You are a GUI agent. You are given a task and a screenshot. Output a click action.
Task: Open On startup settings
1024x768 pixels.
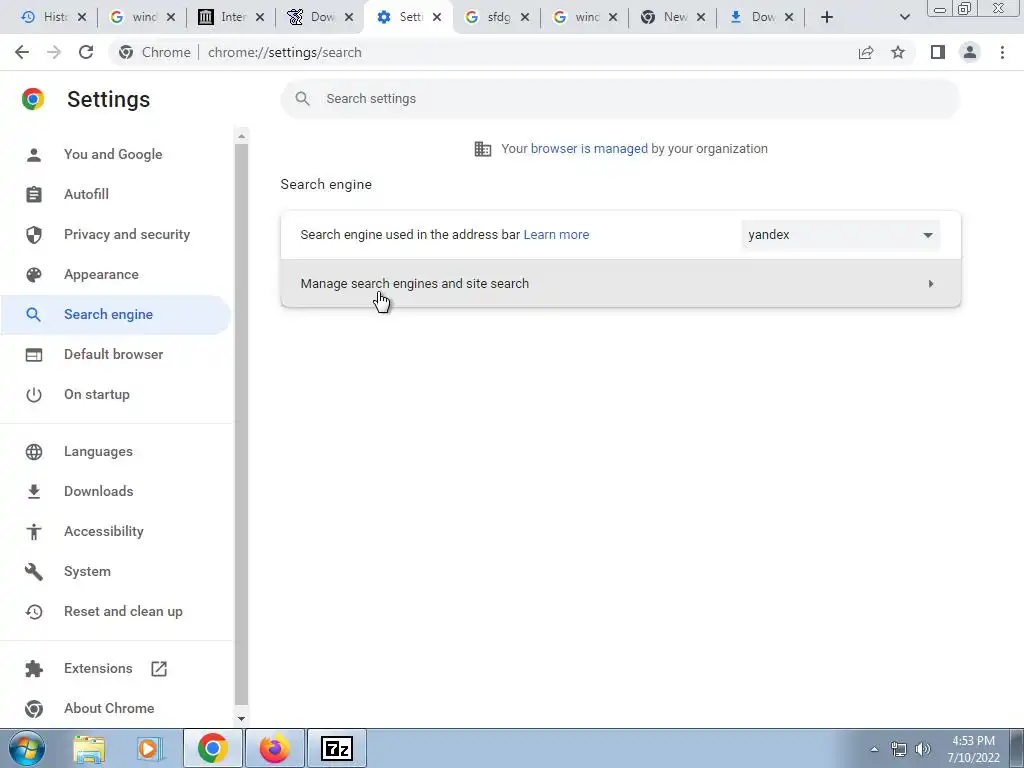coord(97,394)
